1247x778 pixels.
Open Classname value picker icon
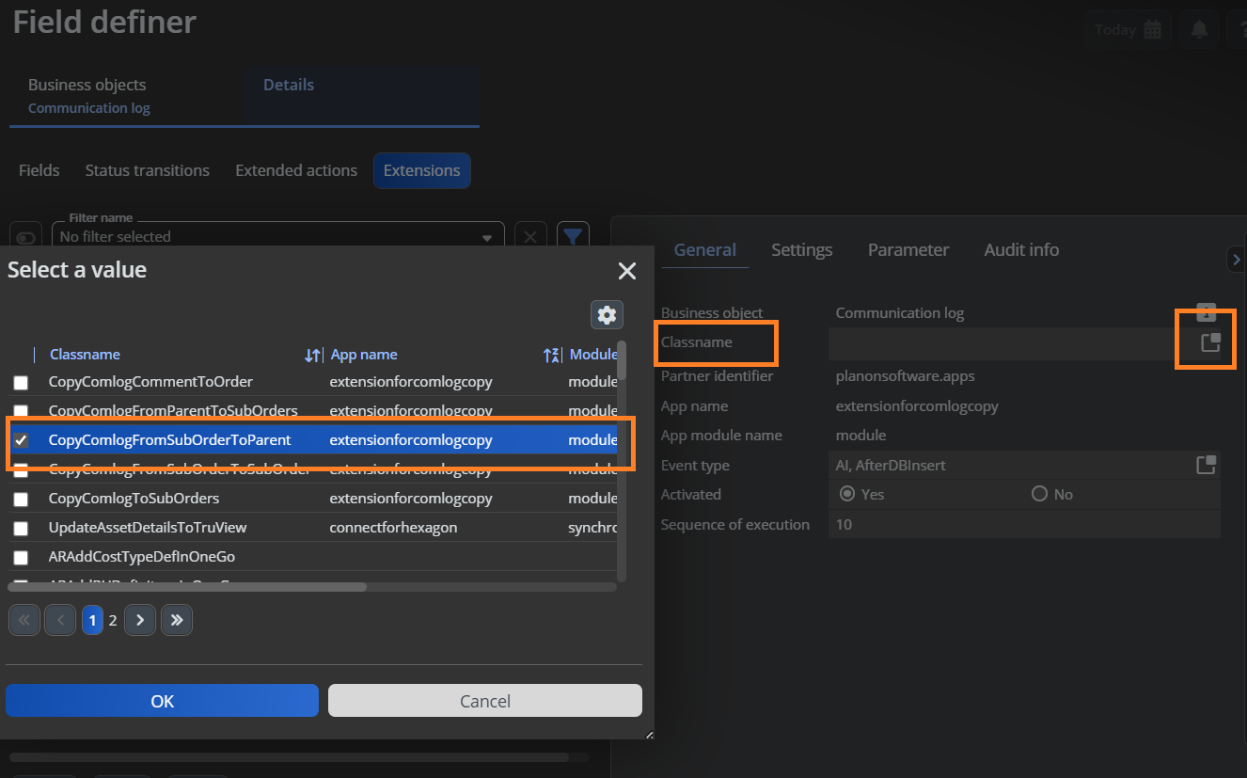[1210, 342]
